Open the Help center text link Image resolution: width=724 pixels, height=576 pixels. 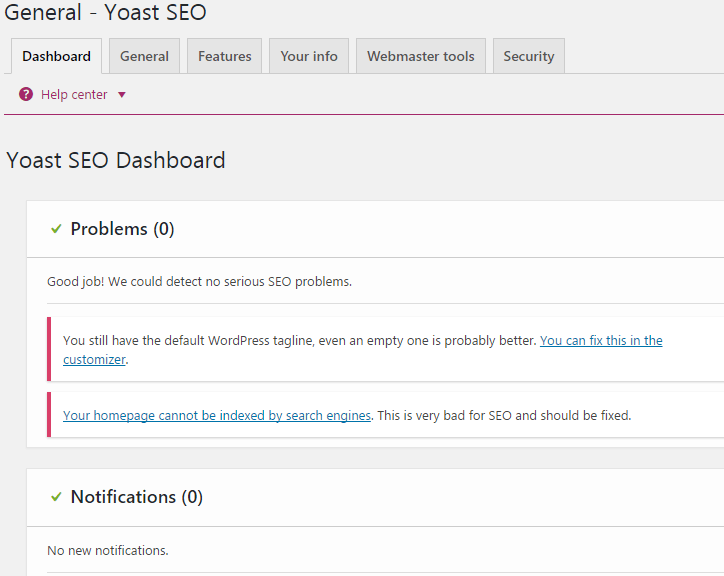(x=74, y=95)
